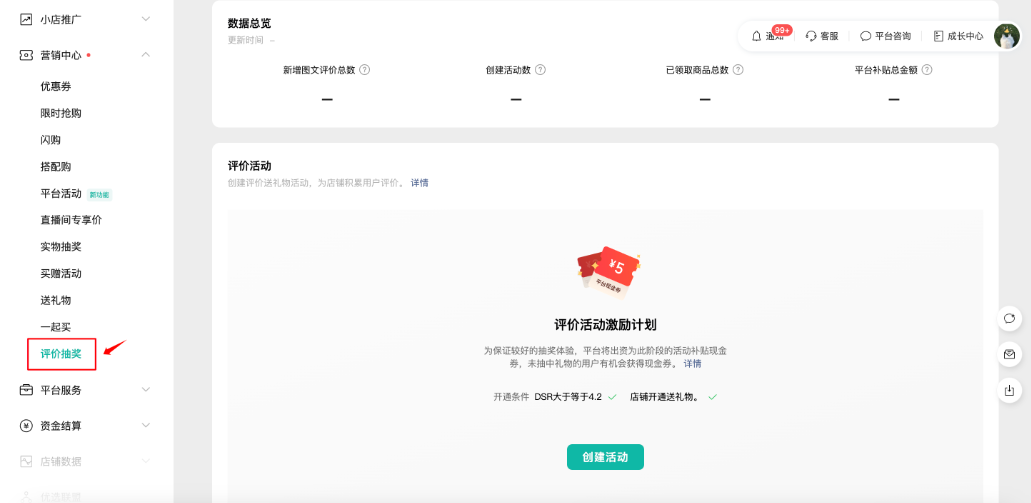The height and width of the screenshot is (503, 1031).
Task: Click help icon beside 新增图文评价总数
Action: pyautogui.click(x=365, y=70)
